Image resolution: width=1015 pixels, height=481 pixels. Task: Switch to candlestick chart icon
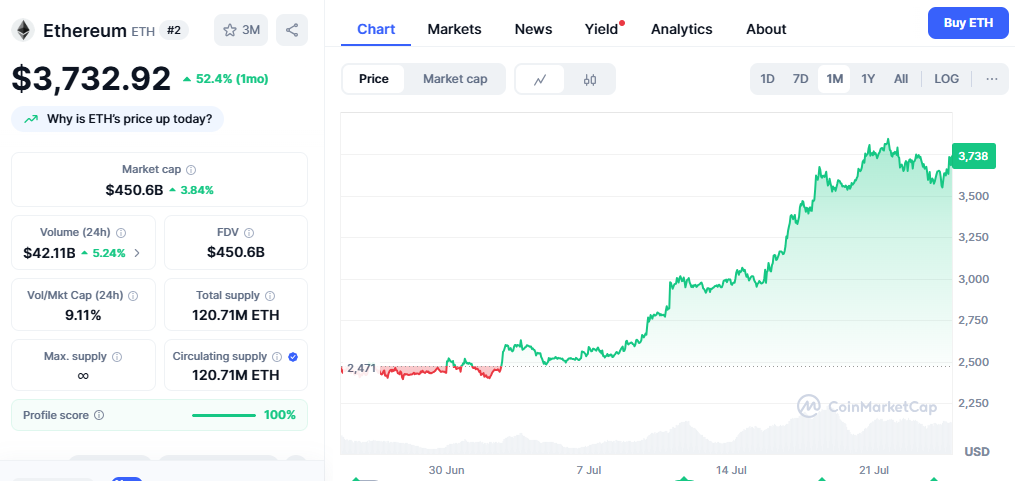589,80
